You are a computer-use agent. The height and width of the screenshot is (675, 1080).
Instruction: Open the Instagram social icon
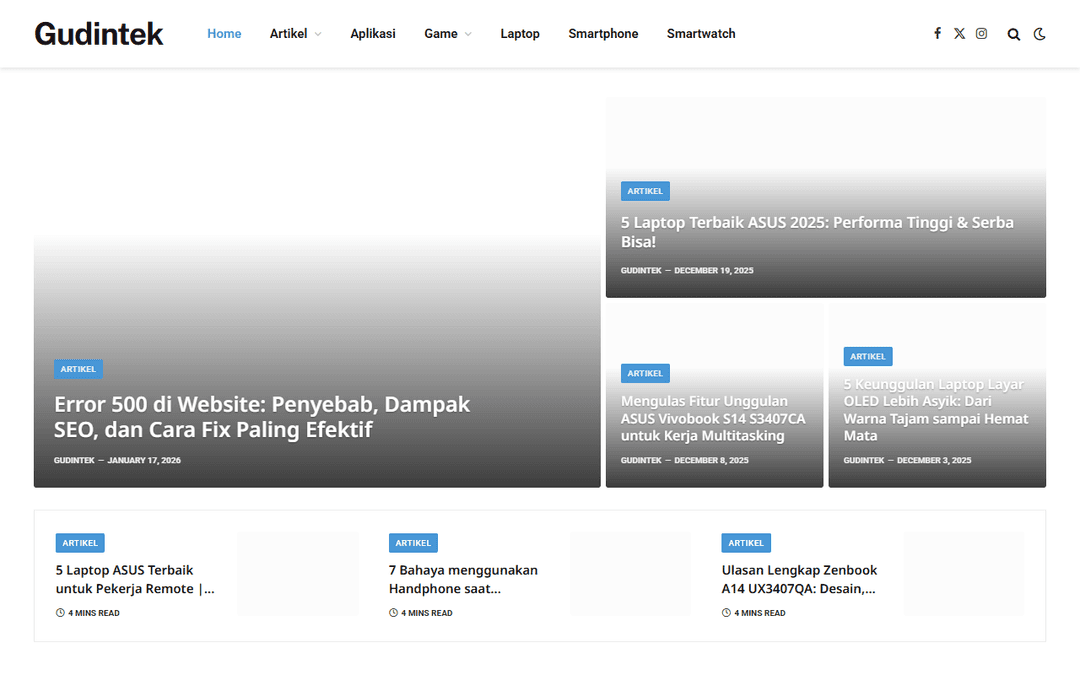[981, 33]
